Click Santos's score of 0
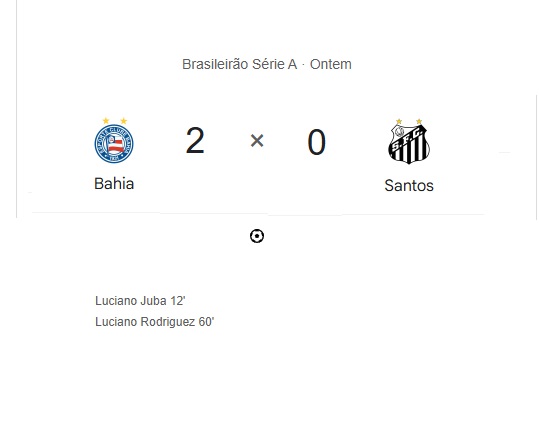The height and width of the screenshot is (421, 539). point(316,142)
